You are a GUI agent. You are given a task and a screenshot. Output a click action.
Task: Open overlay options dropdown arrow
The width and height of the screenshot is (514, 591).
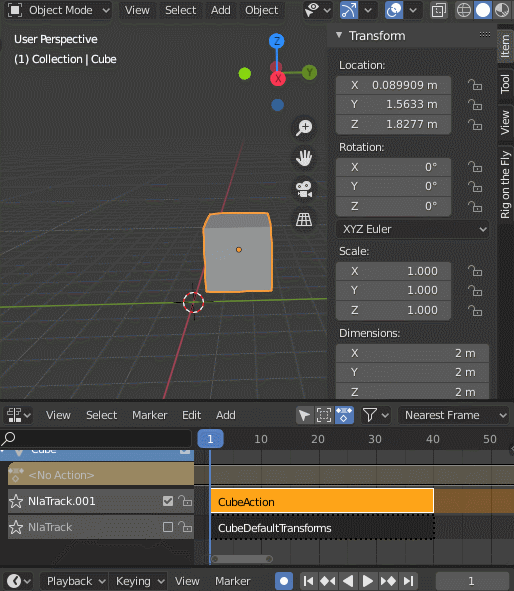click(x=413, y=10)
